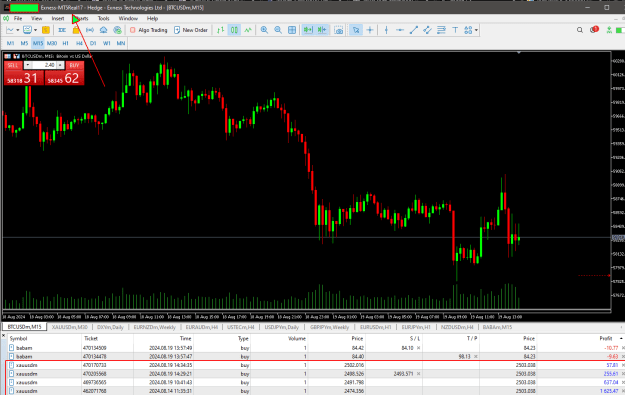Click the red BUY one-click button
Screen dimensions: 625x395
point(75,65)
